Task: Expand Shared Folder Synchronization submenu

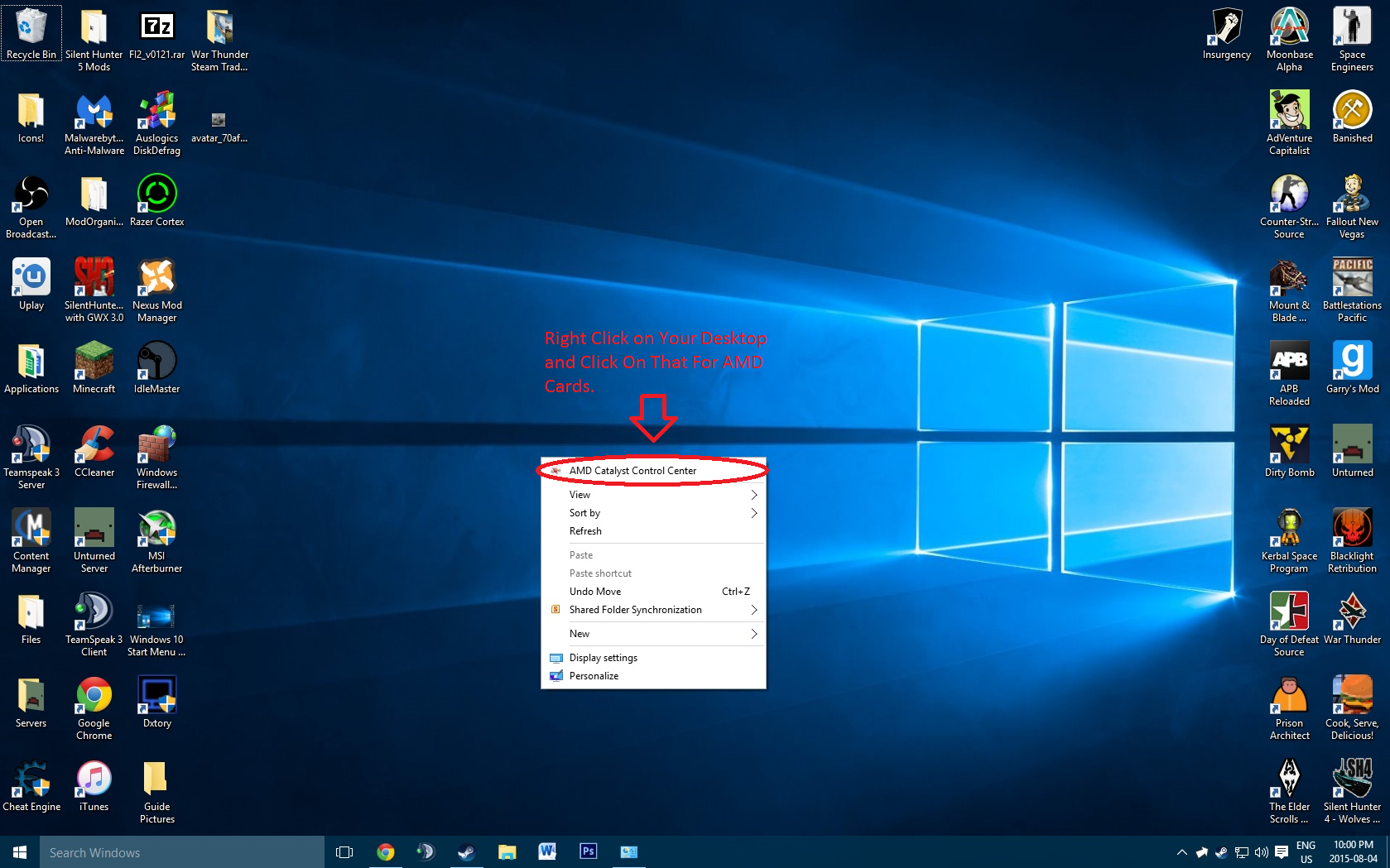Action: (653, 610)
